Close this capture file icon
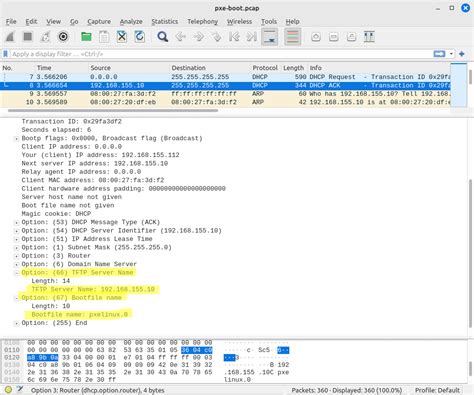 (122, 37)
